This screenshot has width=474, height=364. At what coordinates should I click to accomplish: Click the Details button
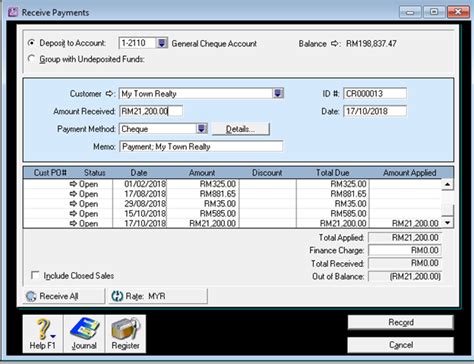click(241, 129)
